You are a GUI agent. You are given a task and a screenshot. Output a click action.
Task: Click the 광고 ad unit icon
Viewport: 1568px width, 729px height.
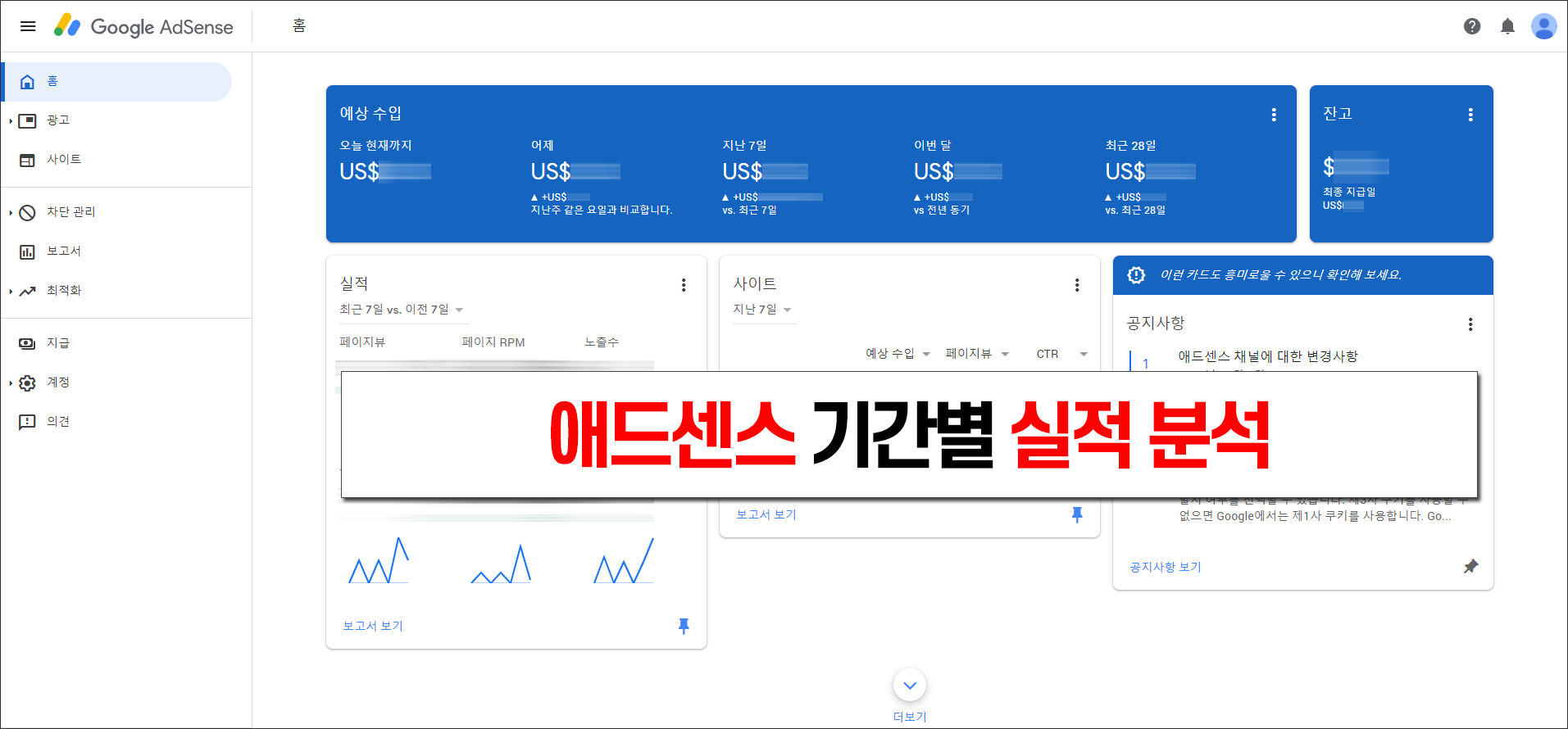click(27, 120)
